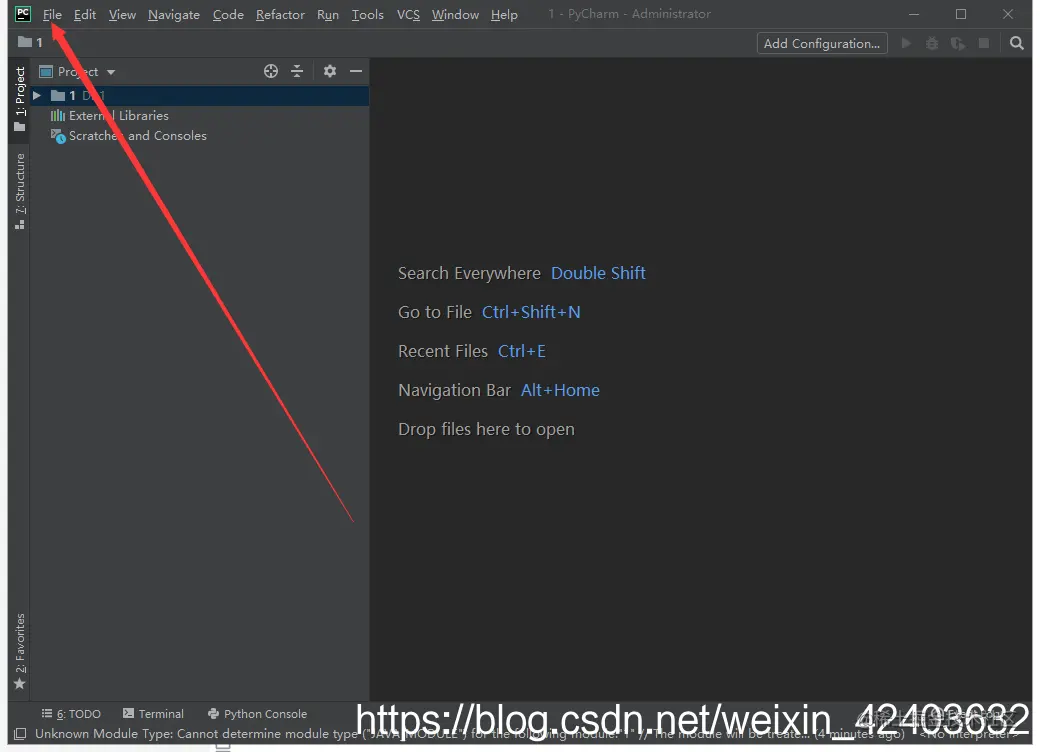Click the Go to File hint text
Screen dimensions: 1040x752
tap(435, 312)
